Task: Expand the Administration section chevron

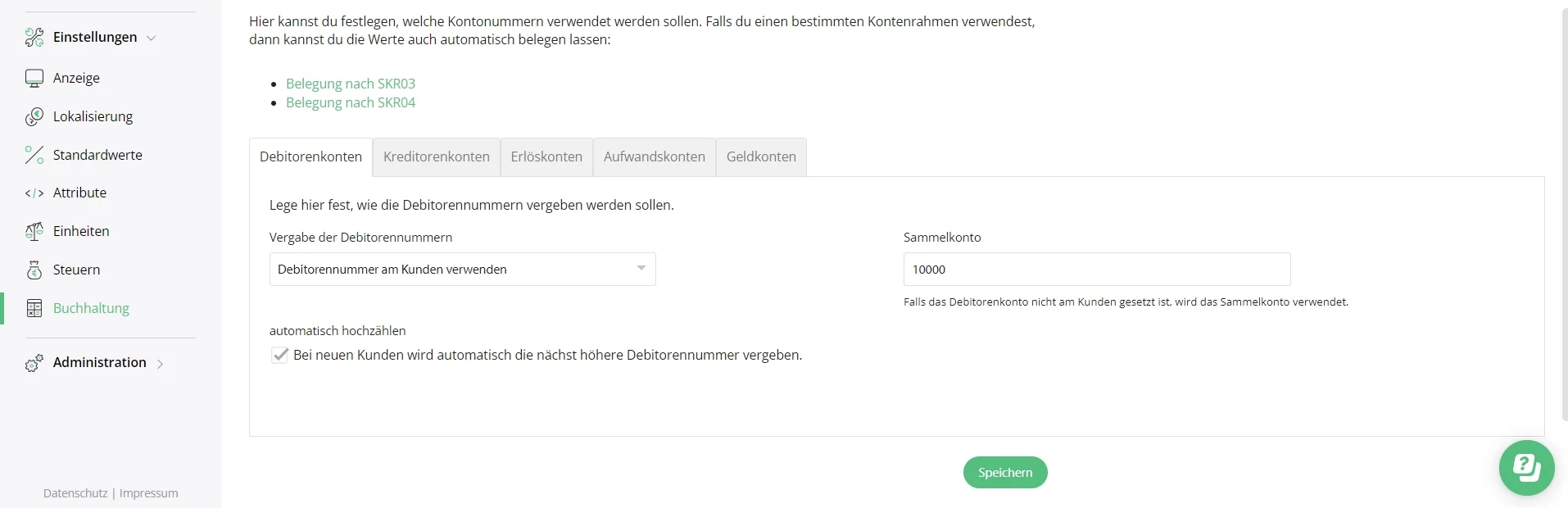Action: tap(160, 364)
